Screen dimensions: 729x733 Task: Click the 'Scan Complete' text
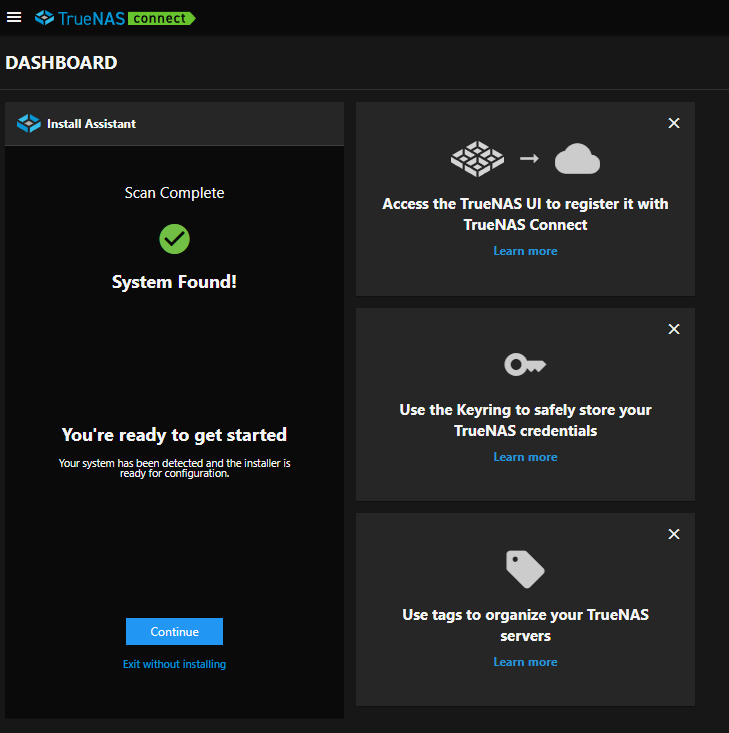pos(174,193)
